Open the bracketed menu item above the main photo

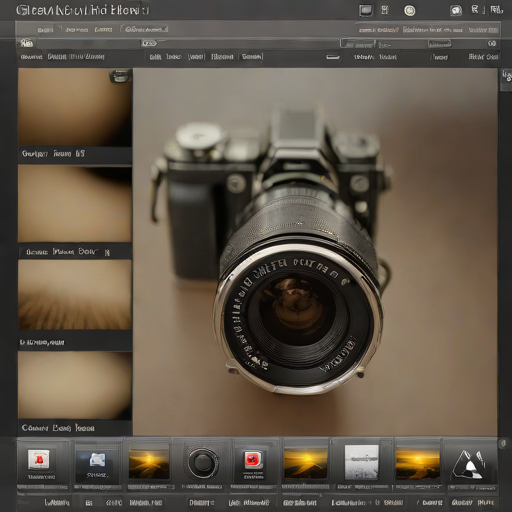196,57
